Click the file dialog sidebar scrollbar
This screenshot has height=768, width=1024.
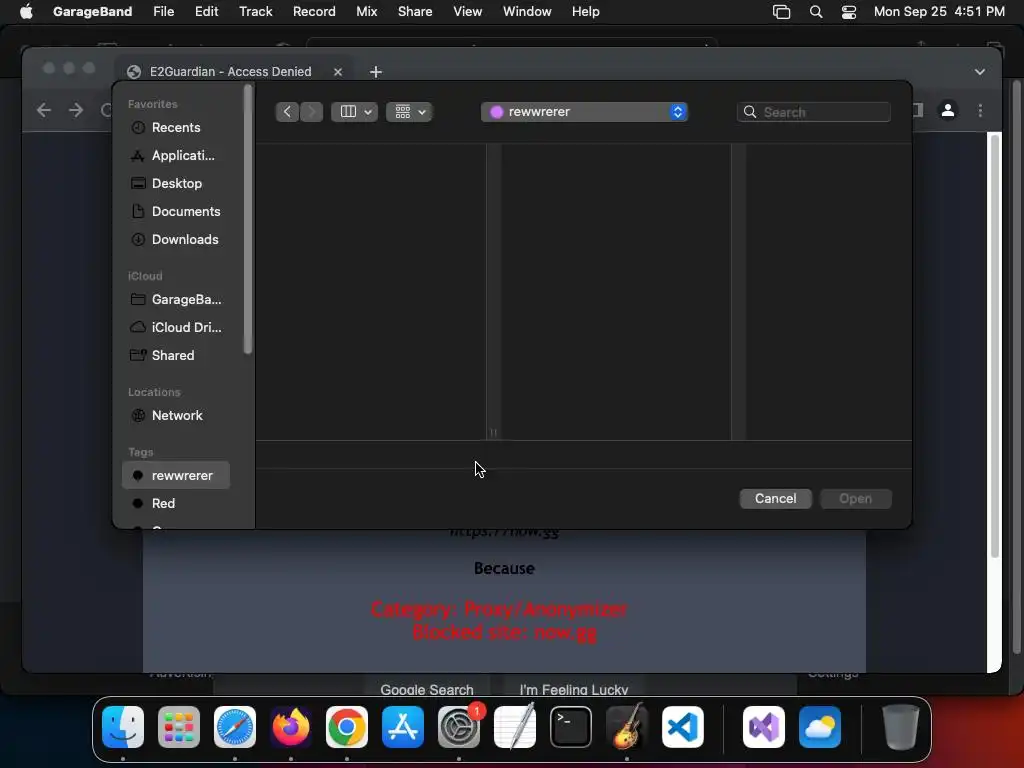248,220
